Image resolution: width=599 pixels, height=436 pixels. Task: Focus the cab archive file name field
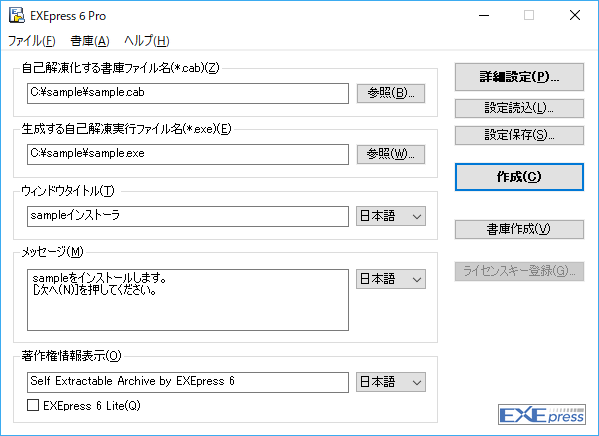188,93
